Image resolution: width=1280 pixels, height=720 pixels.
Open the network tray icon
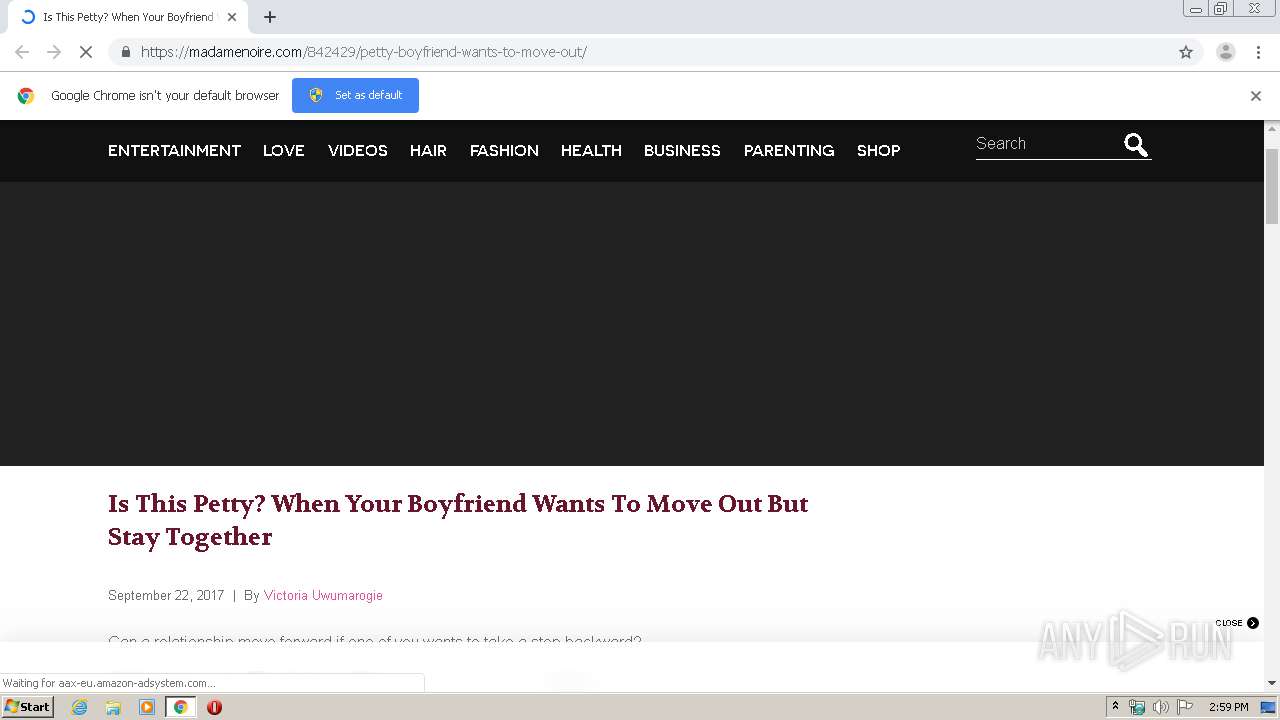click(1137, 707)
